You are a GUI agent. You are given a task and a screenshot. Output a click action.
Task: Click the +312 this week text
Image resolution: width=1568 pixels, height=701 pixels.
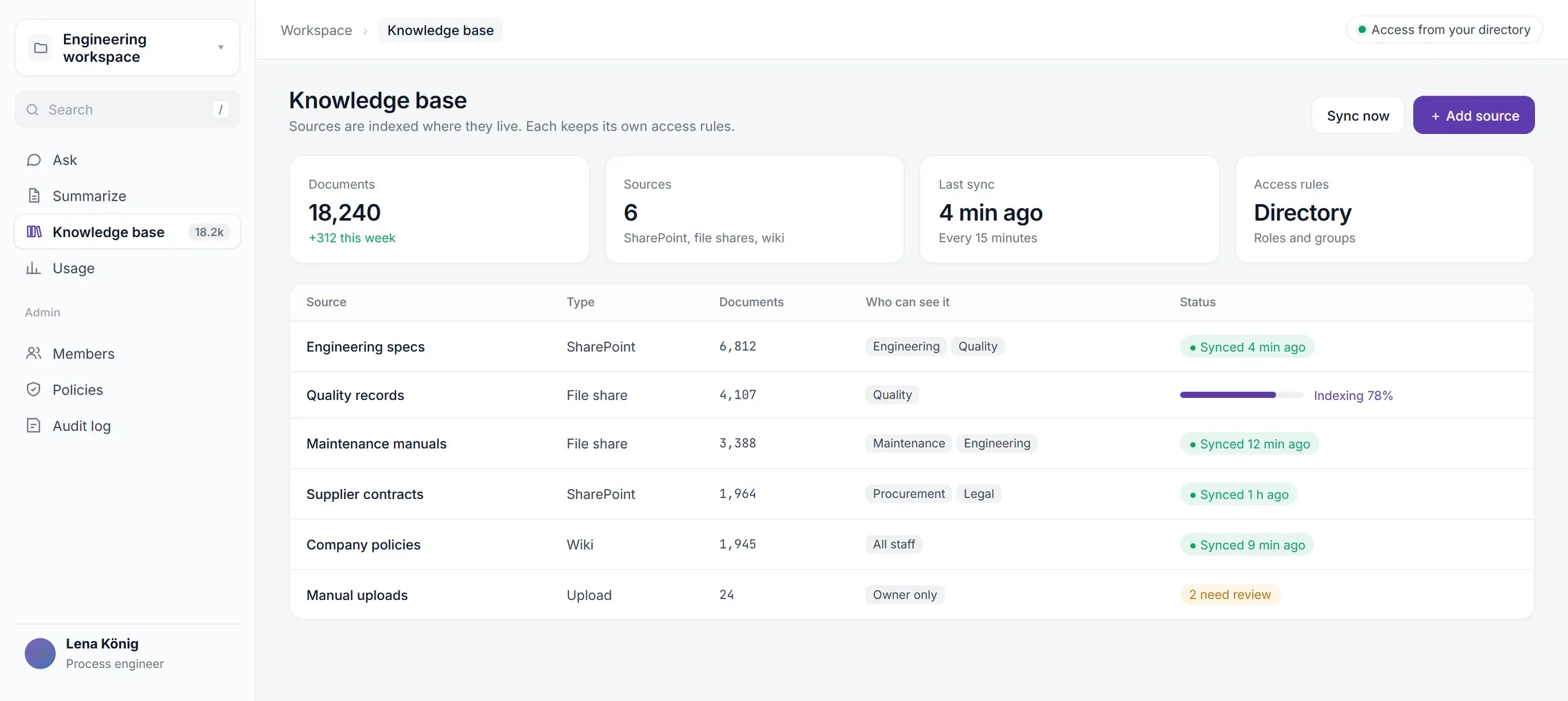(352, 238)
